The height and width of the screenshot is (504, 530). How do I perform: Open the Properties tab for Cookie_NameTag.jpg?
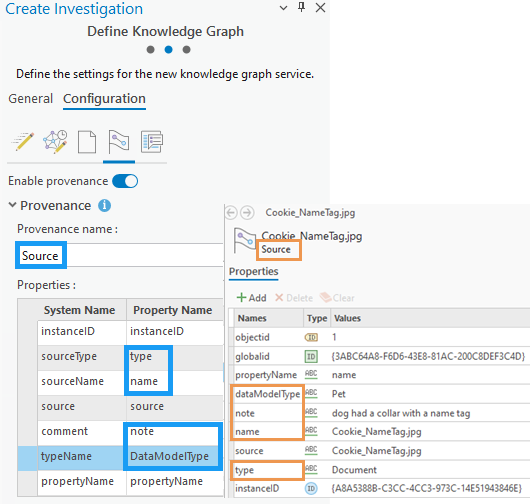[x=254, y=271]
